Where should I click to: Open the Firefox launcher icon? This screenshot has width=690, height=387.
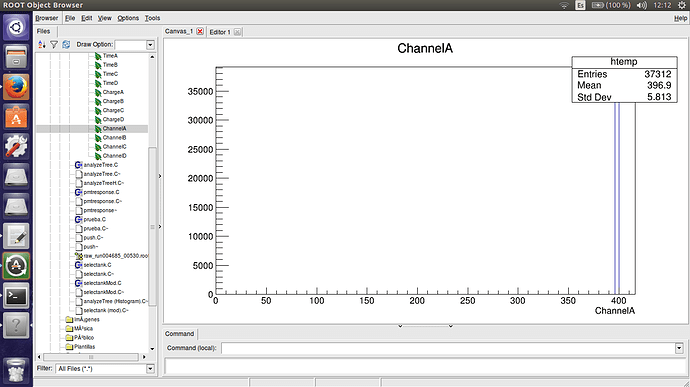(x=16, y=87)
